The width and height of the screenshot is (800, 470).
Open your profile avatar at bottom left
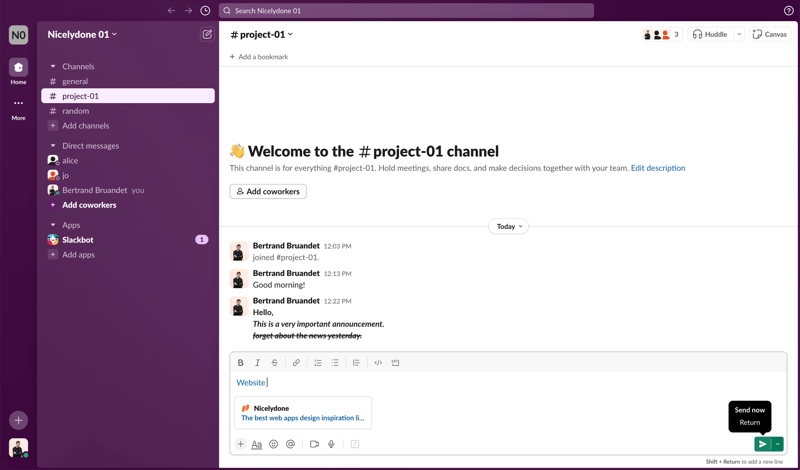(x=18, y=448)
